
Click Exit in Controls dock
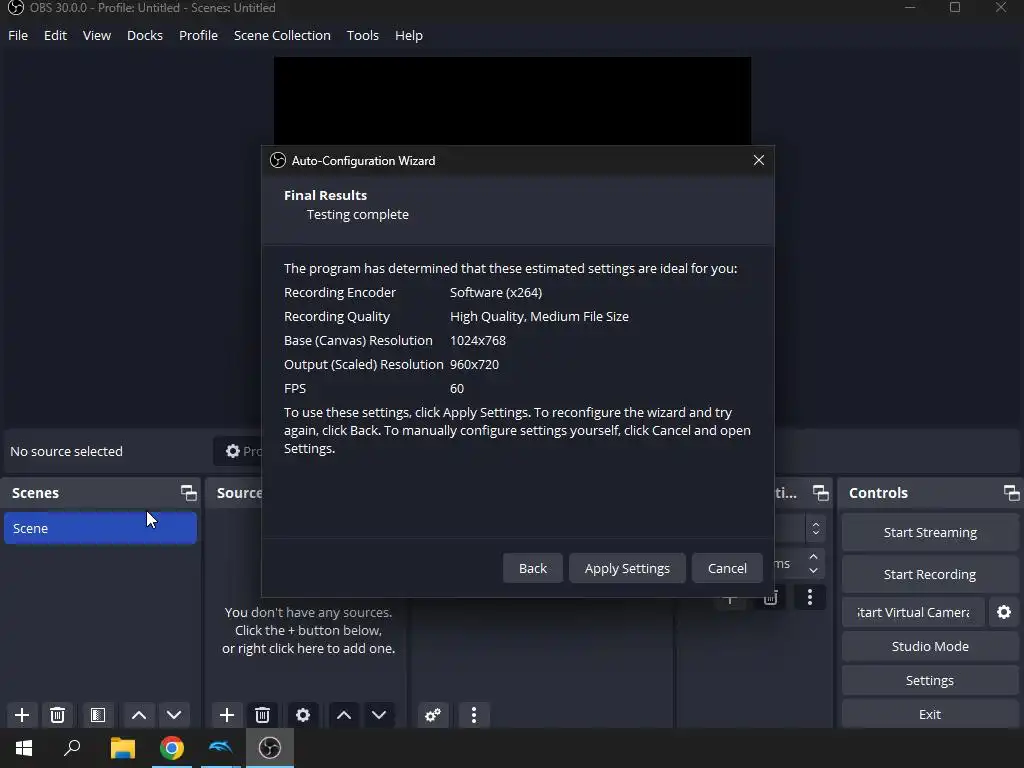(x=930, y=714)
